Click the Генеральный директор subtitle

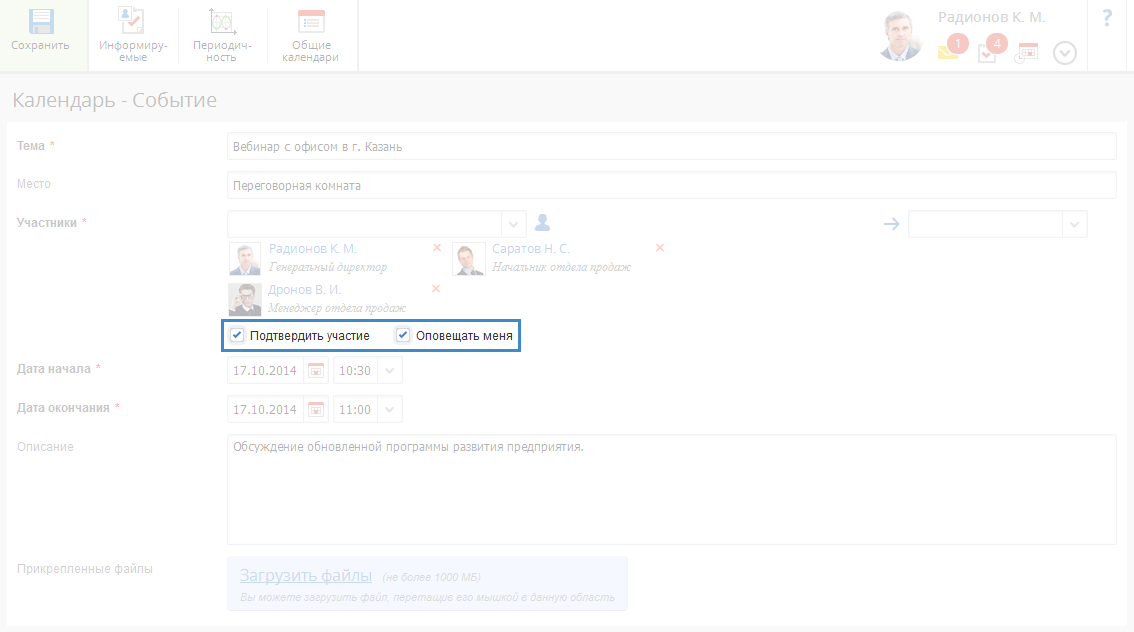click(328, 268)
